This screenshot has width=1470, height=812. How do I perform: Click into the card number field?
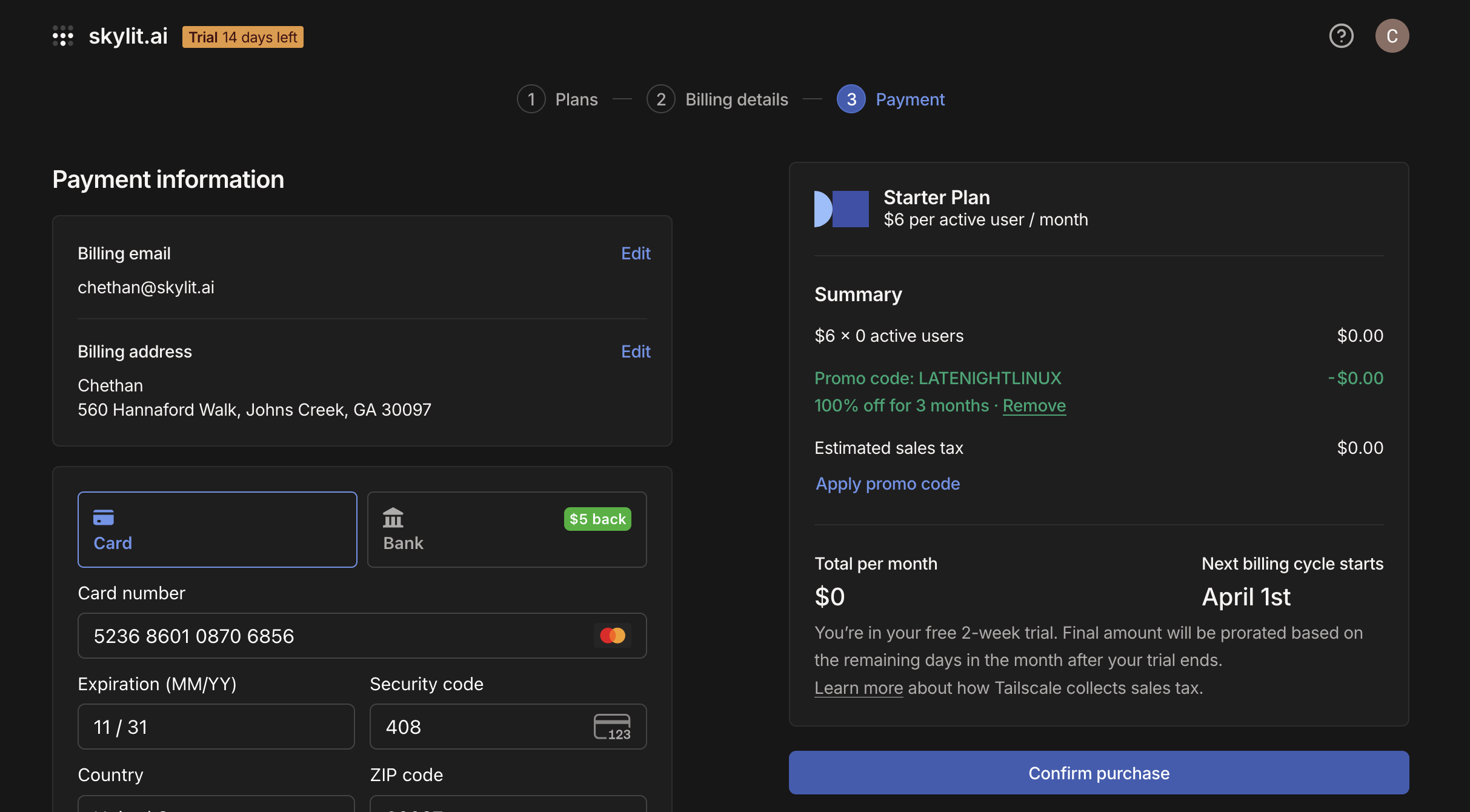362,636
